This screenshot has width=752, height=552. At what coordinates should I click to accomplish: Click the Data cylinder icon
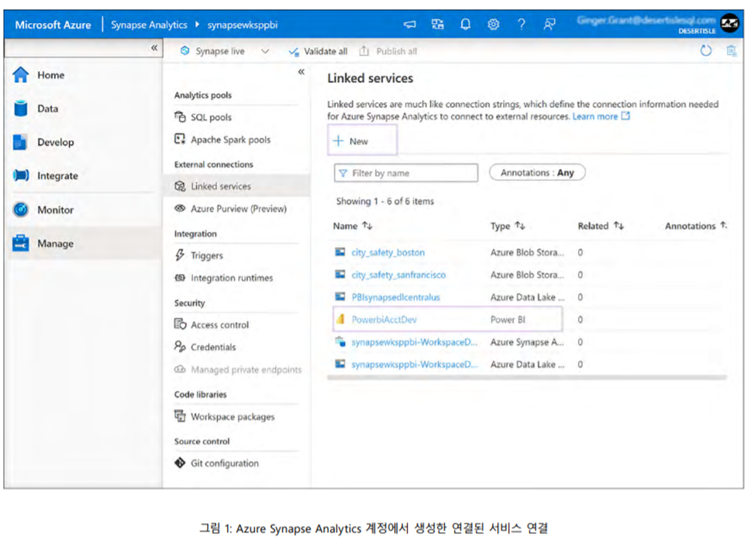click(x=21, y=108)
